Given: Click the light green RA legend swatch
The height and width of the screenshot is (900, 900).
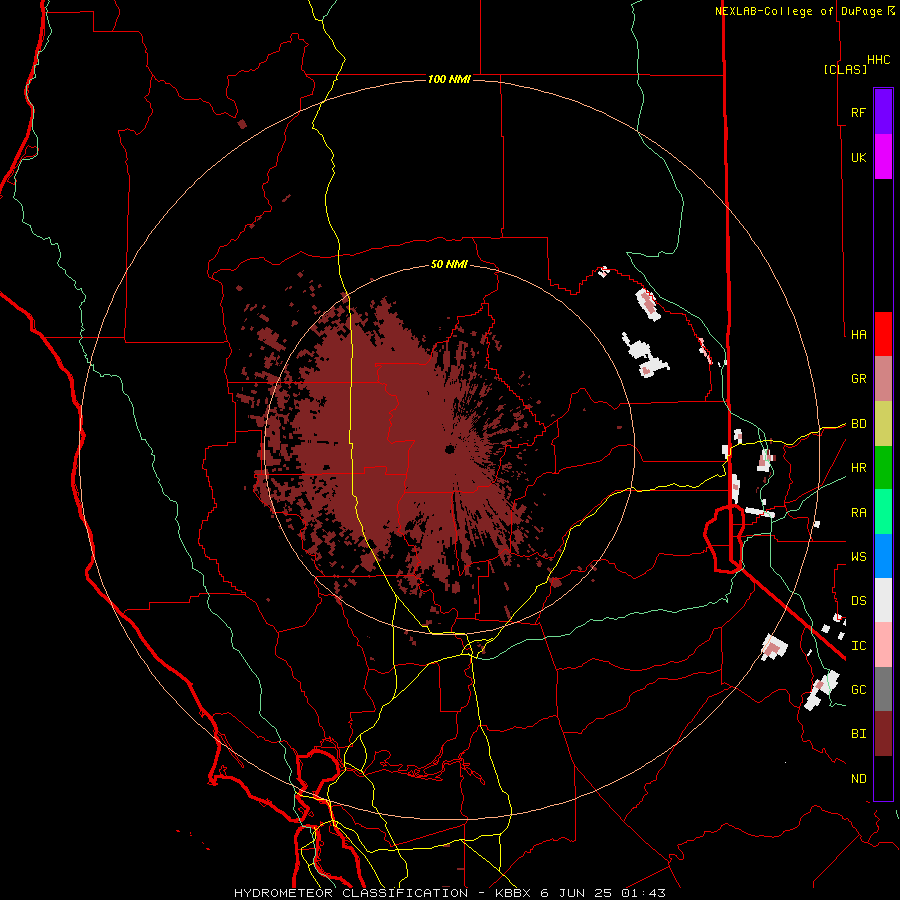Looking at the screenshot, I should (883, 512).
